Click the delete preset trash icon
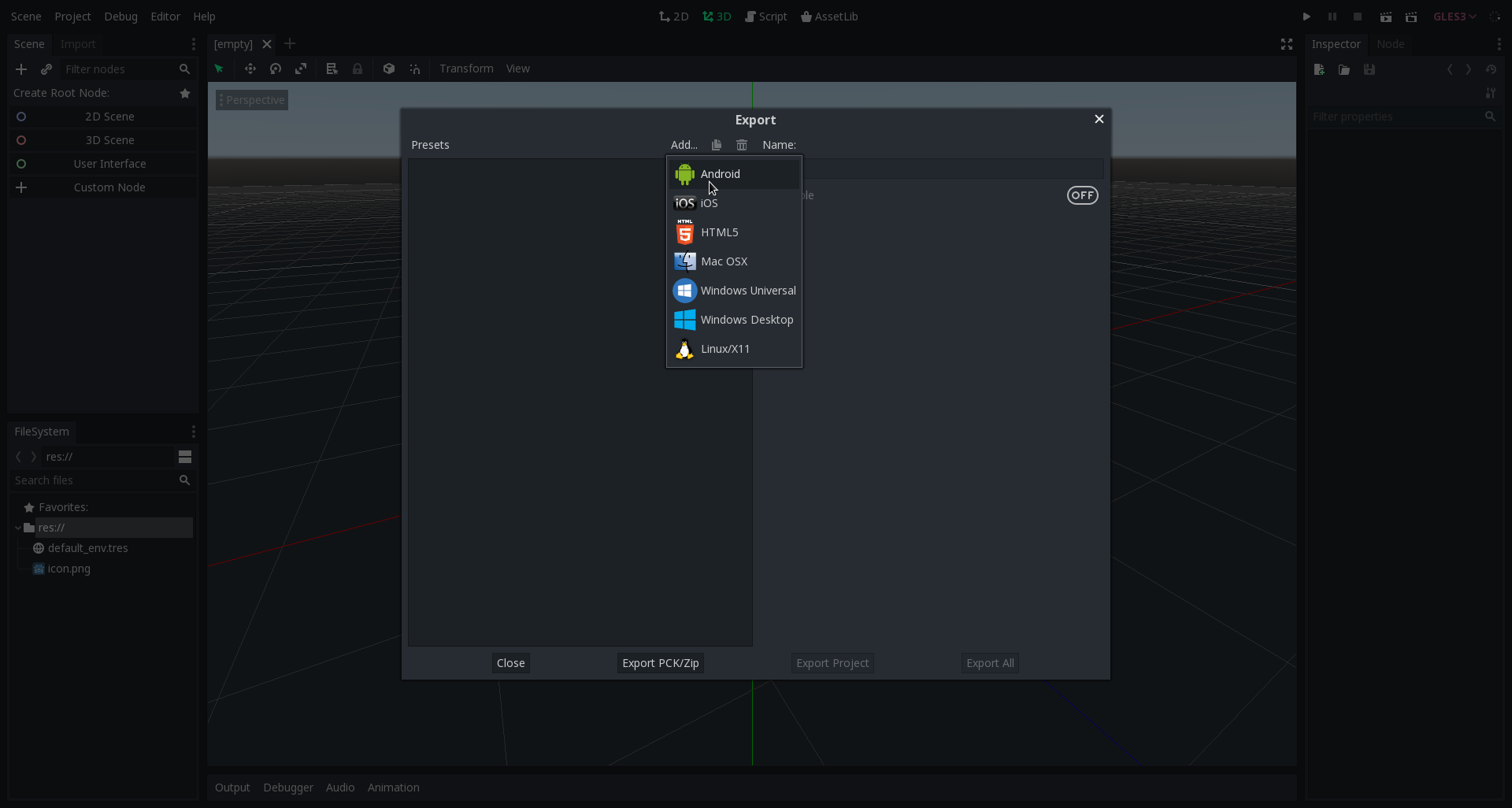 741,145
